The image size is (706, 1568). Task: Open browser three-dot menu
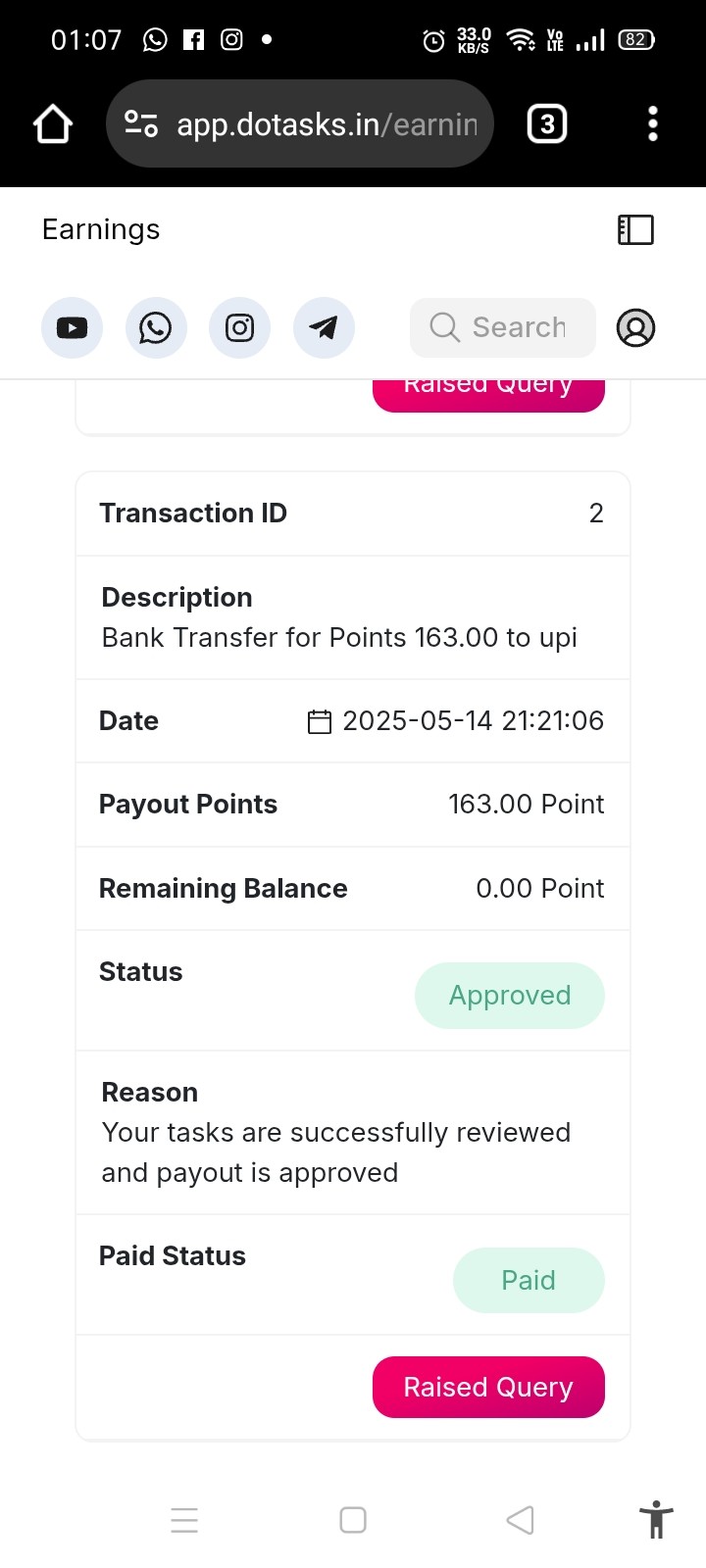pos(653,124)
